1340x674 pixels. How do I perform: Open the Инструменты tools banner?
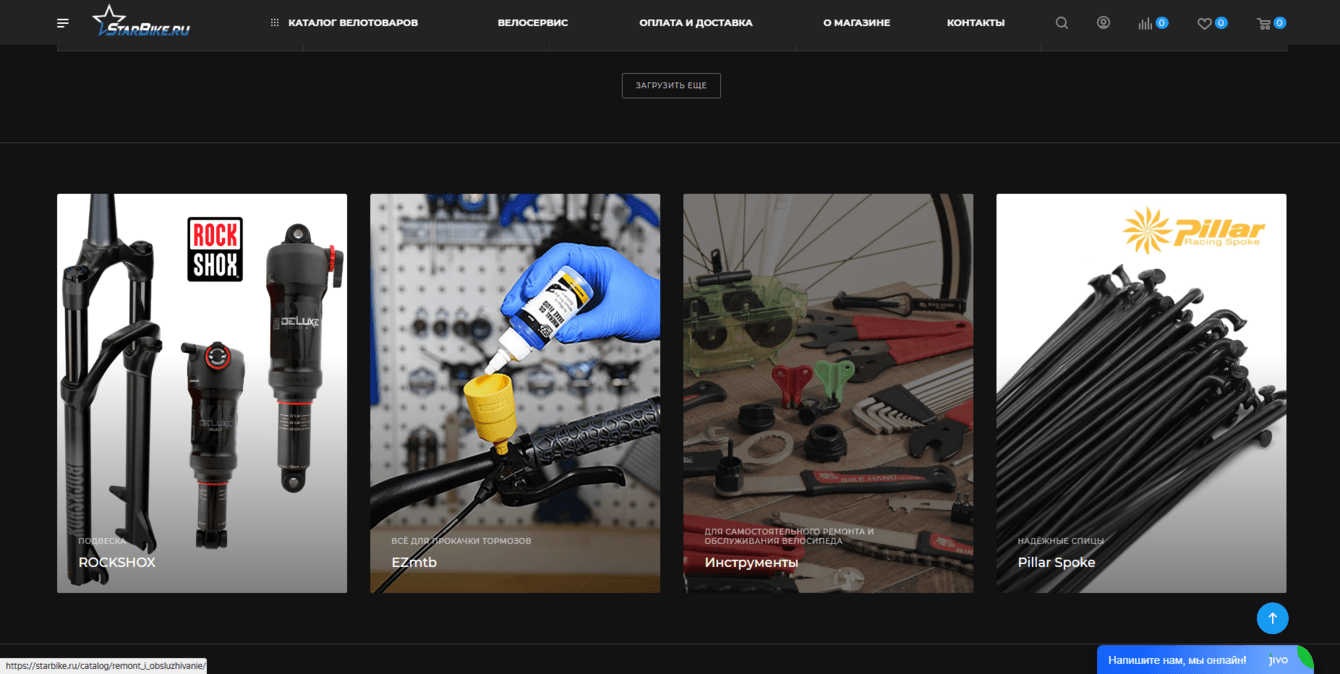pyautogui.click(x=828, y=393)
